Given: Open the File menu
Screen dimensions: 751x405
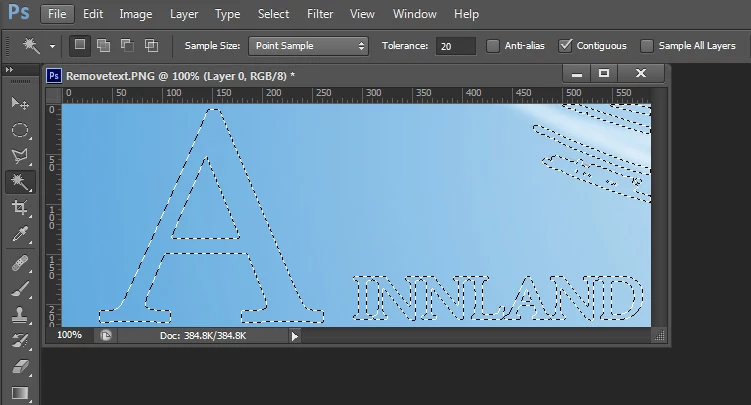Looking at the screenshot, I should 57,14.
